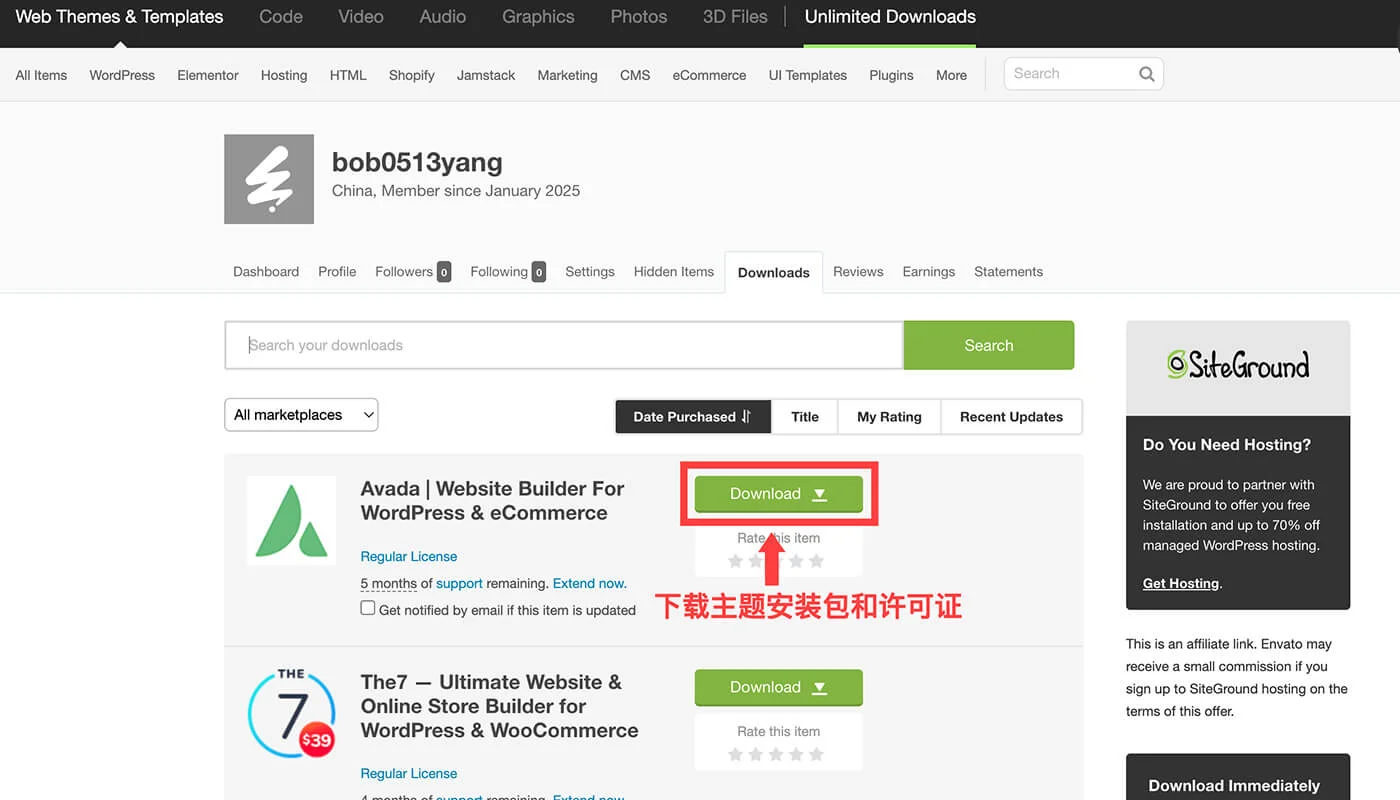Click the search magnifier icon in top bar
This screenshot has height=800, width=1400.
click(1146, 74)
